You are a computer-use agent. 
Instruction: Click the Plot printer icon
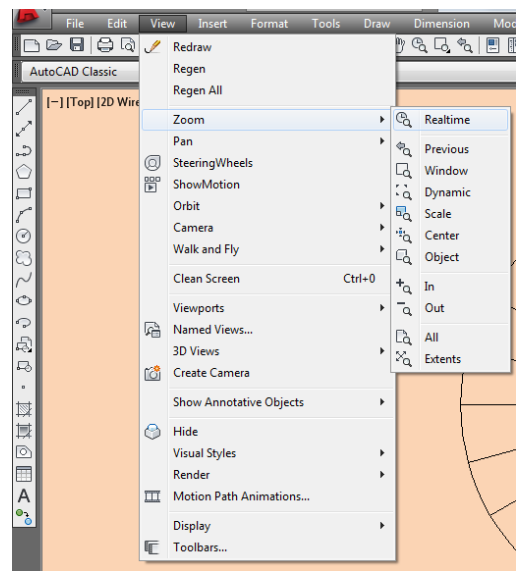[105, 45]
